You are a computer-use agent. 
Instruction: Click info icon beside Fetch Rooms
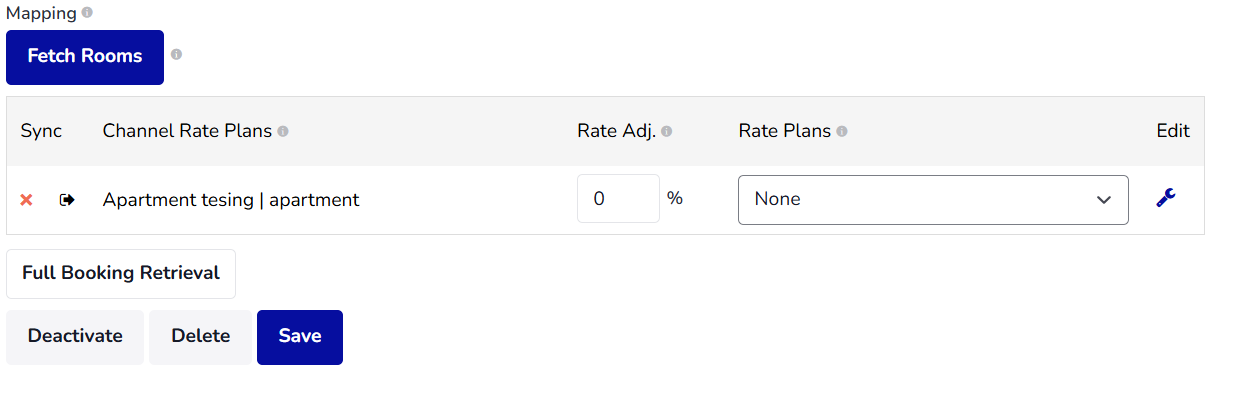(176, 54)
